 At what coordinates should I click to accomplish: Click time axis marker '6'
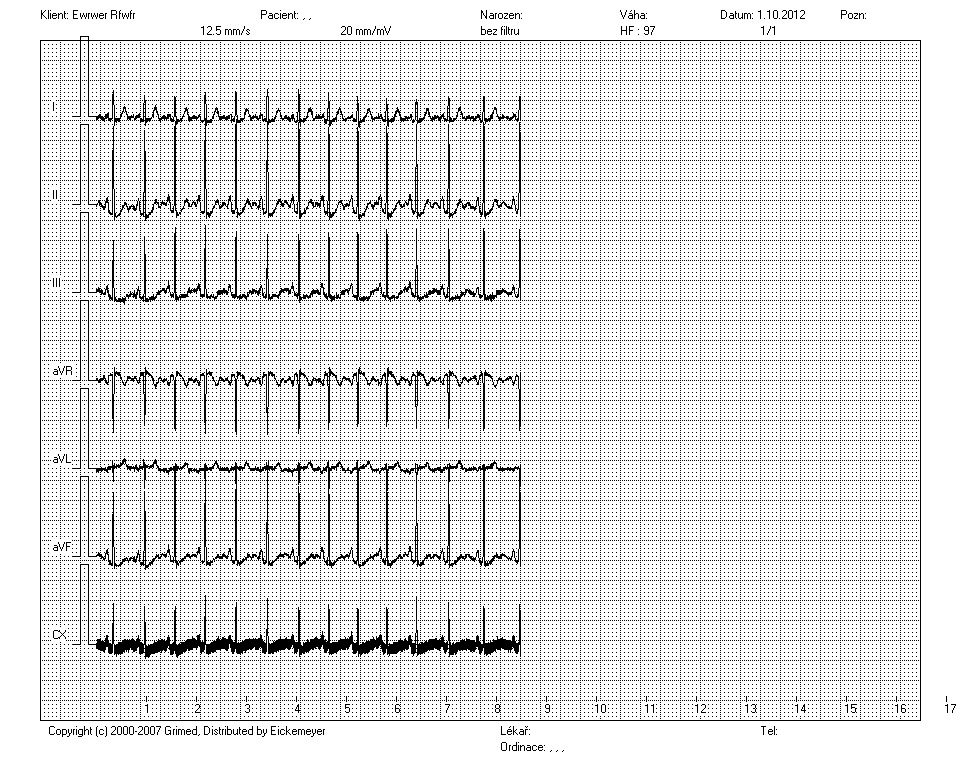[397, 709]
